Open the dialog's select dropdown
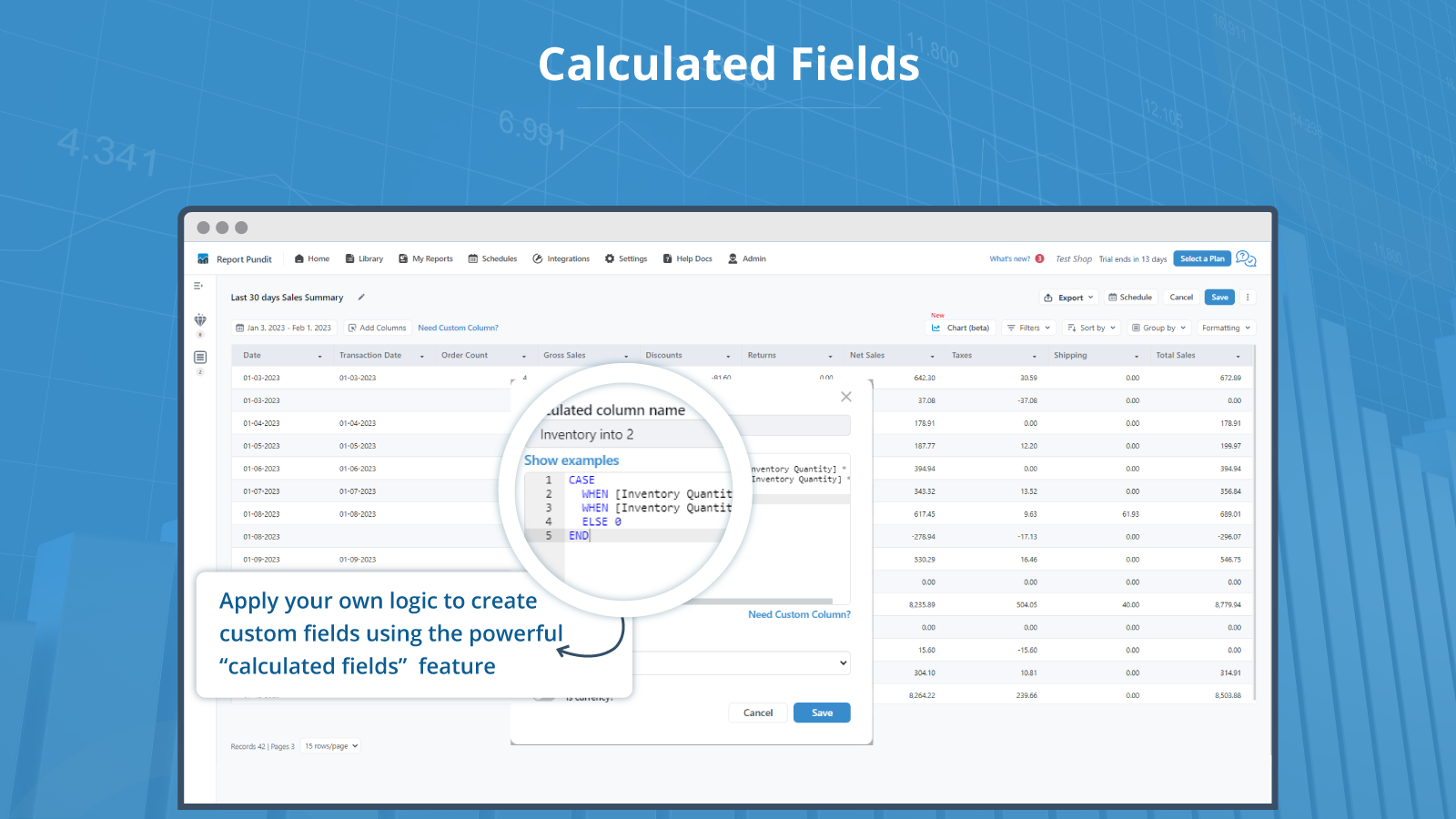 742,662
